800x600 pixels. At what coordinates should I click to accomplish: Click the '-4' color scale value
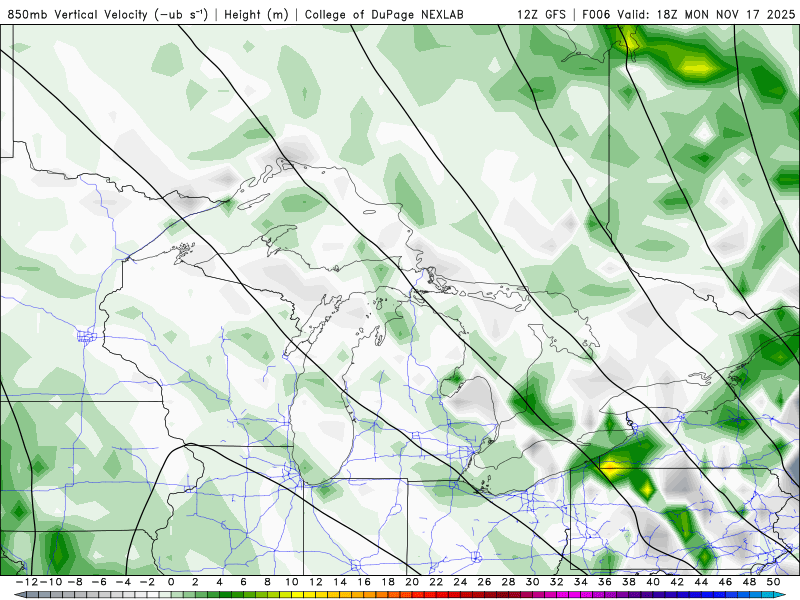click(x=124, y=582)
